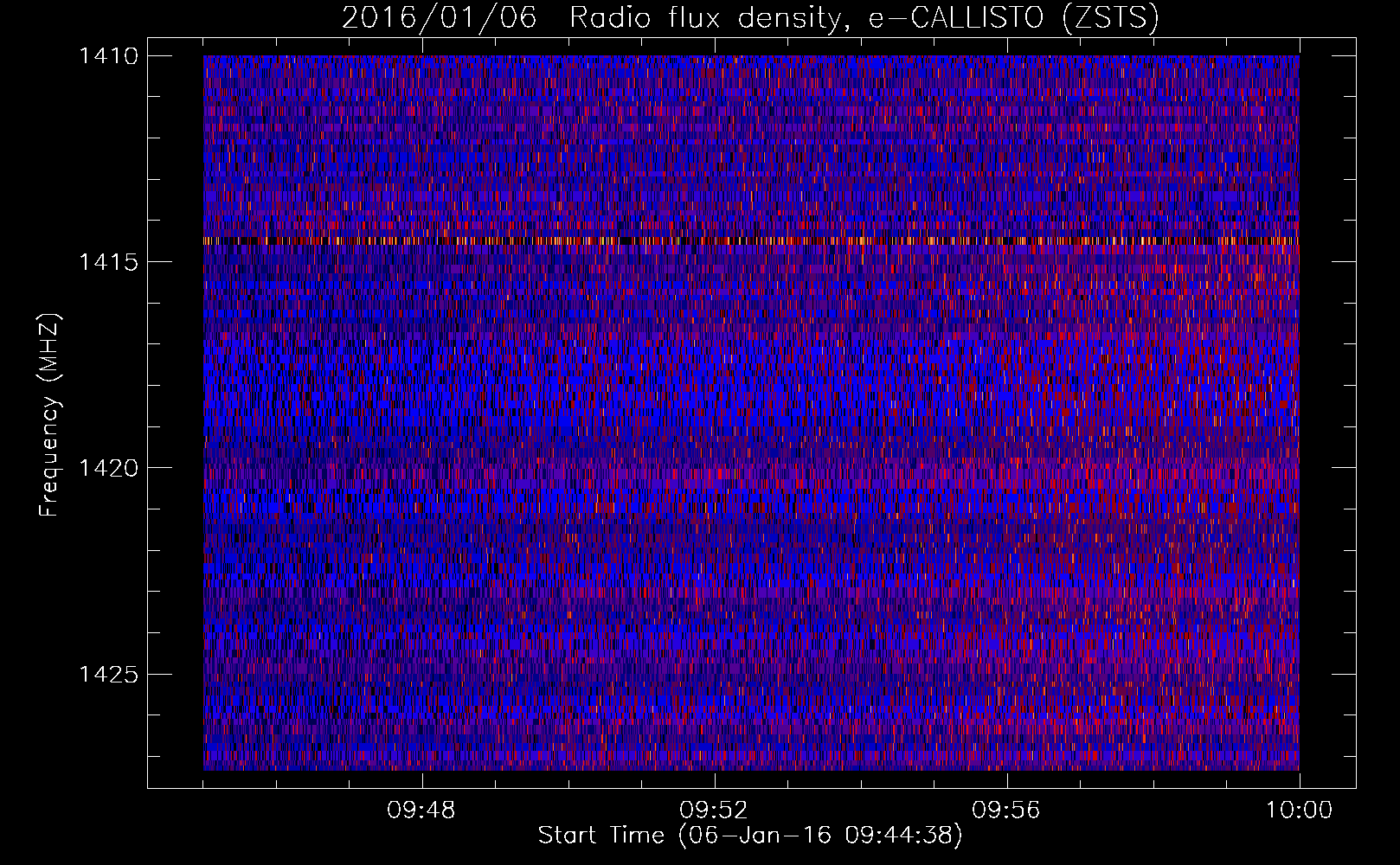Select the "Frequency (MHZ)" y-axis label
The width and height of the screenshot is (1400, 865).
pos(49,415)
